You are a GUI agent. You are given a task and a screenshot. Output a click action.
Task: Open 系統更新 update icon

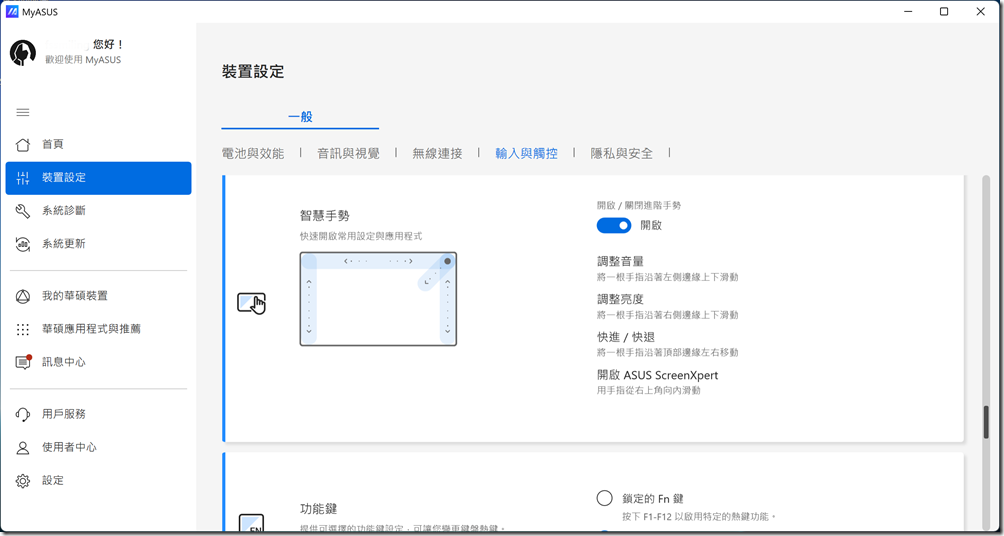point(23,244)
